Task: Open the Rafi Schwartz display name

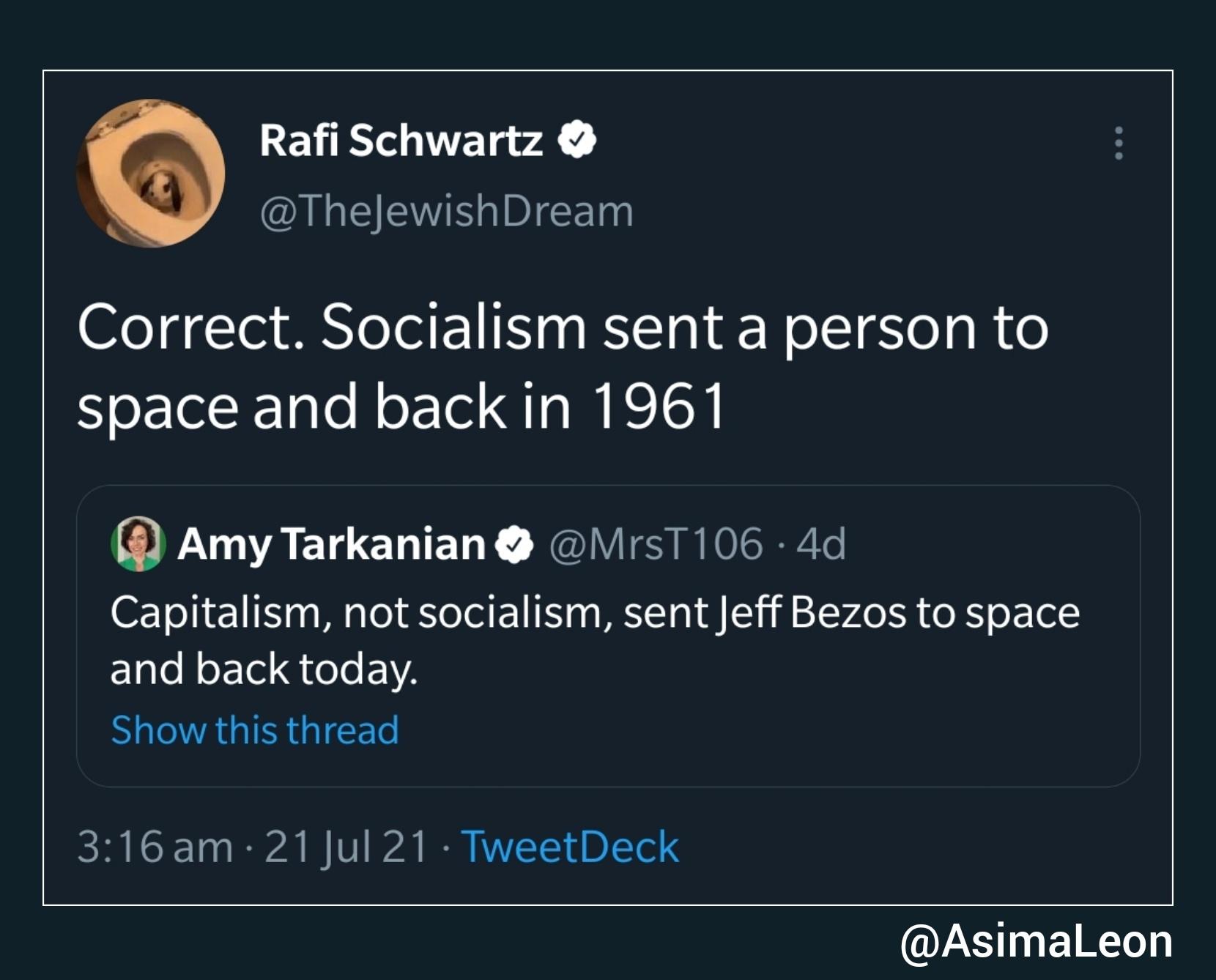Action: point(401,140)
